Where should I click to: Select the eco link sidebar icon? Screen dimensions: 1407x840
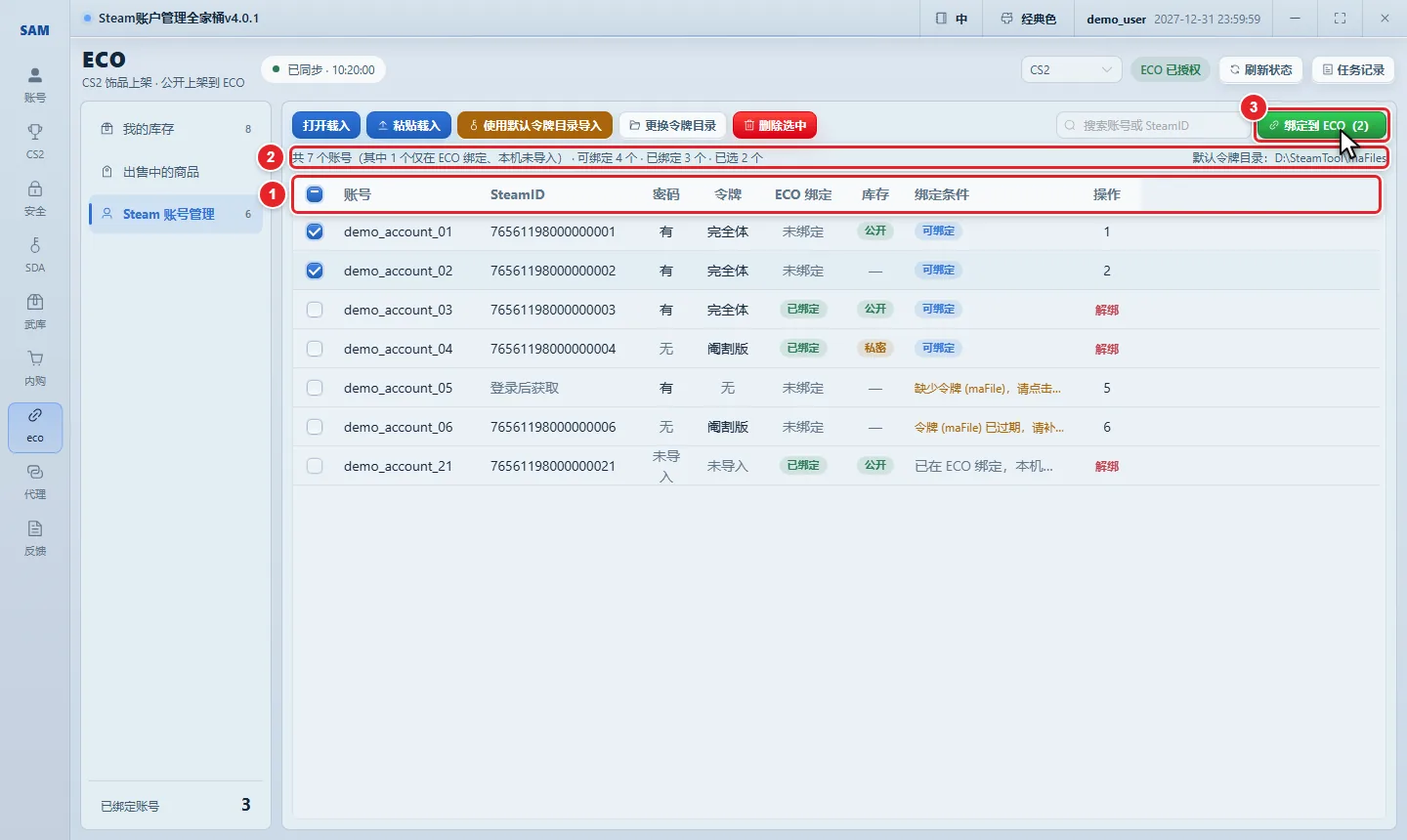pyautogui.click(x=35, y=427)
